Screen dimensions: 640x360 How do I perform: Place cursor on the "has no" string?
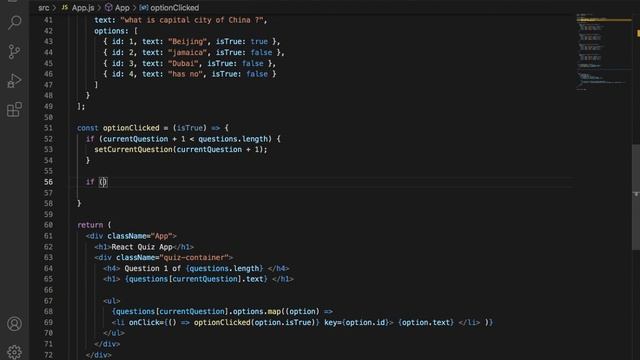pyautogui.click(x=185, y=74)
